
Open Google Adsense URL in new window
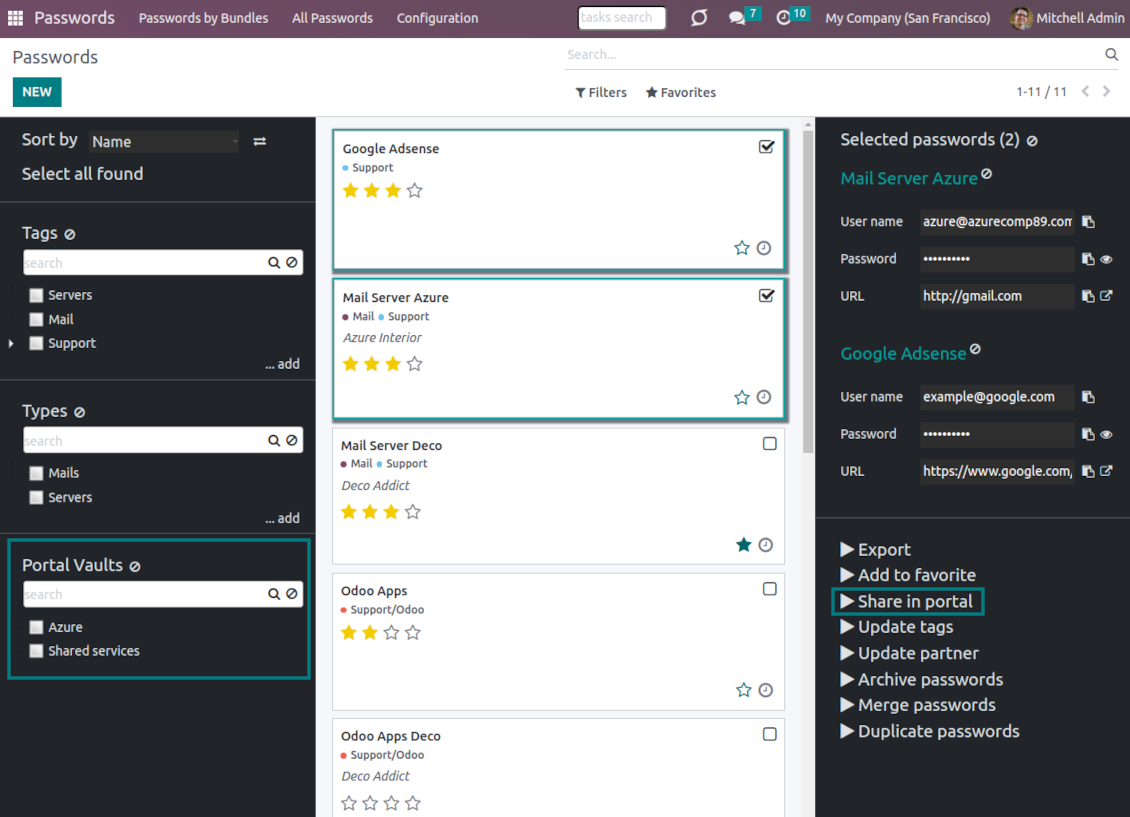(1106, 471)
